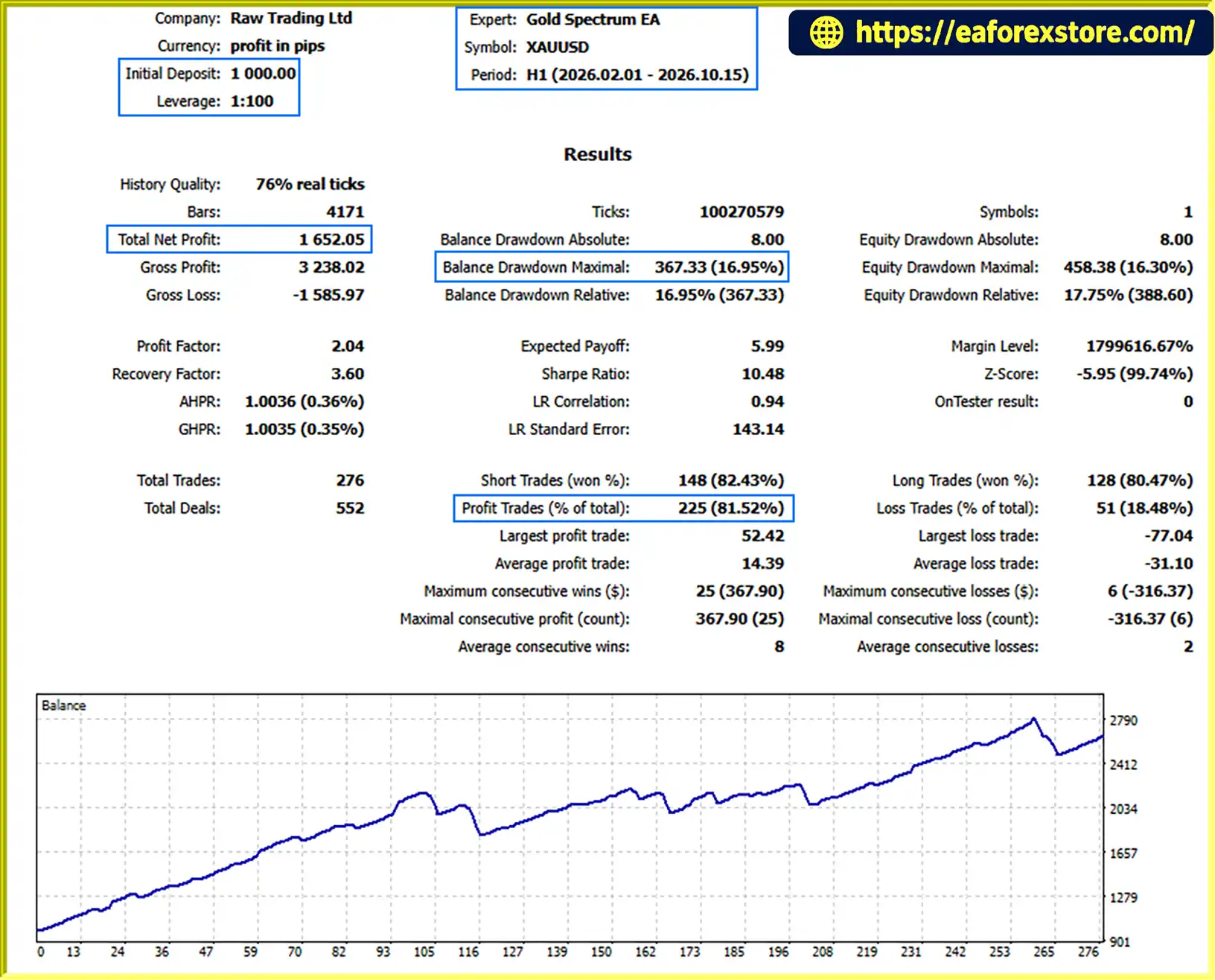
Task: Click the Raw Trading Ltd company name
Action: [x=291, y=19]
